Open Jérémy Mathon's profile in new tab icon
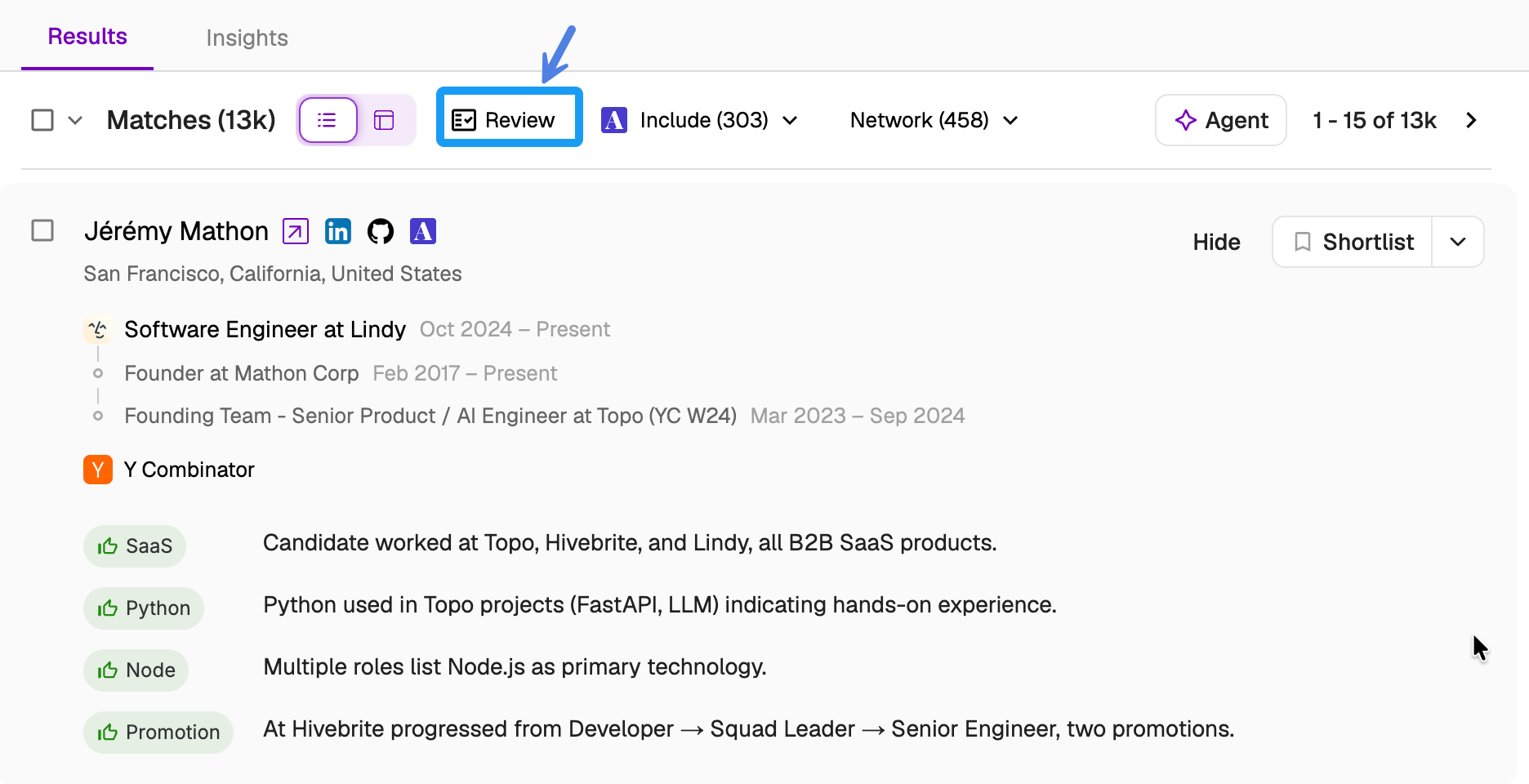 pos(296,231)
